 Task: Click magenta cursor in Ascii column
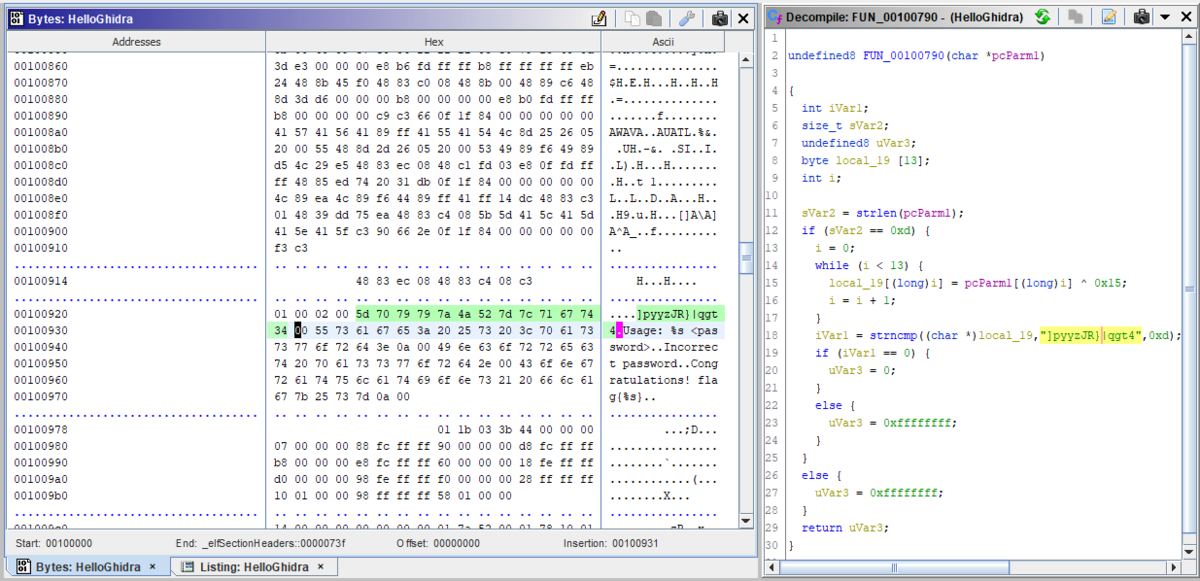(619, 330)
